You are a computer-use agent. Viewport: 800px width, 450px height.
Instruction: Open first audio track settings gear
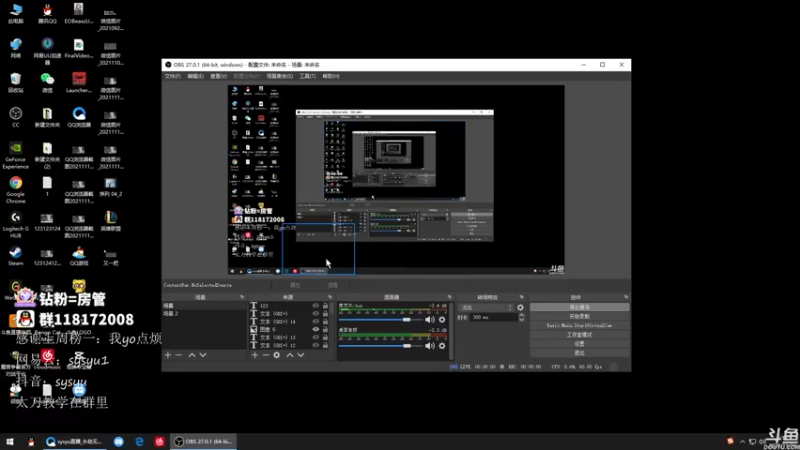tap(442, 319)
